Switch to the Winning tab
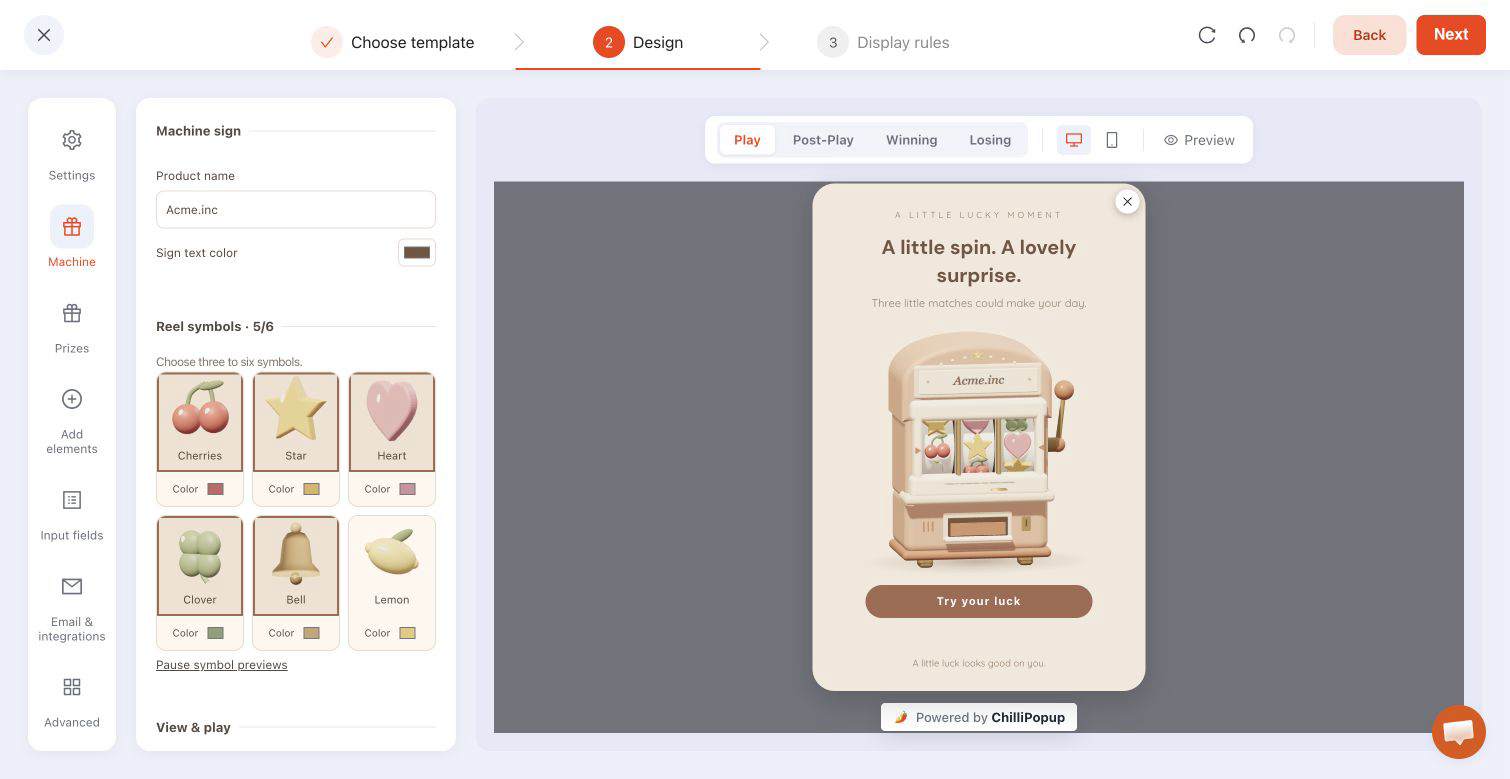 (911, 140)
